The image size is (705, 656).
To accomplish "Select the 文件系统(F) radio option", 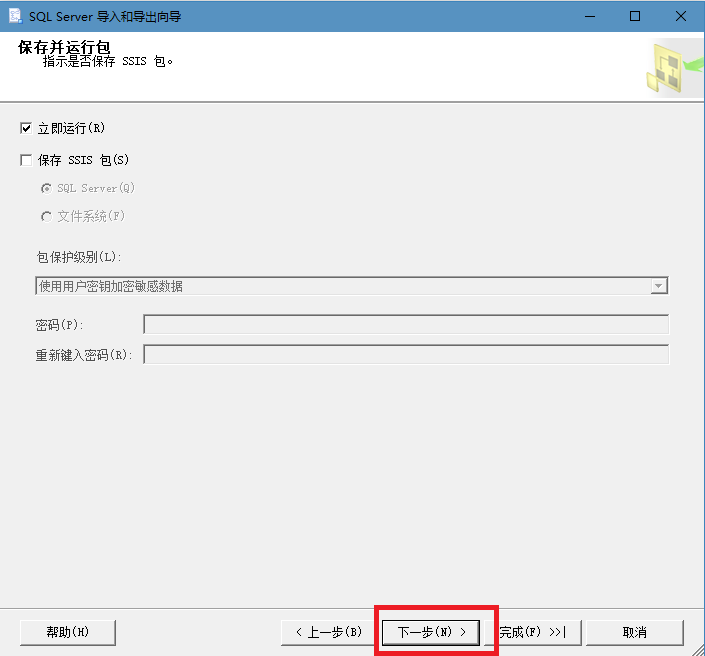I will pyautogui.click(x=46, y=217).
